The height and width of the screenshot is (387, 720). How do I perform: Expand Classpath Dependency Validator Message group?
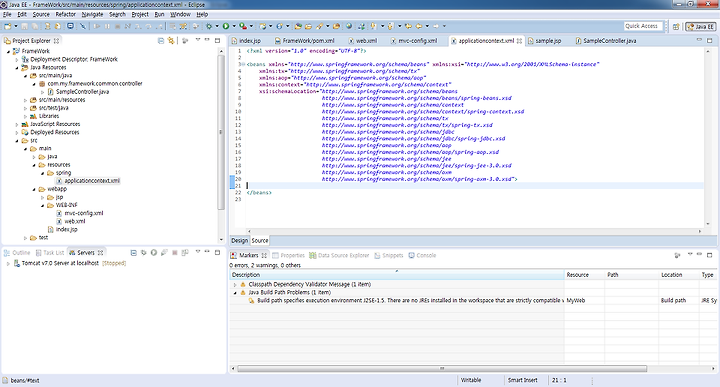[x=235, y=285]
